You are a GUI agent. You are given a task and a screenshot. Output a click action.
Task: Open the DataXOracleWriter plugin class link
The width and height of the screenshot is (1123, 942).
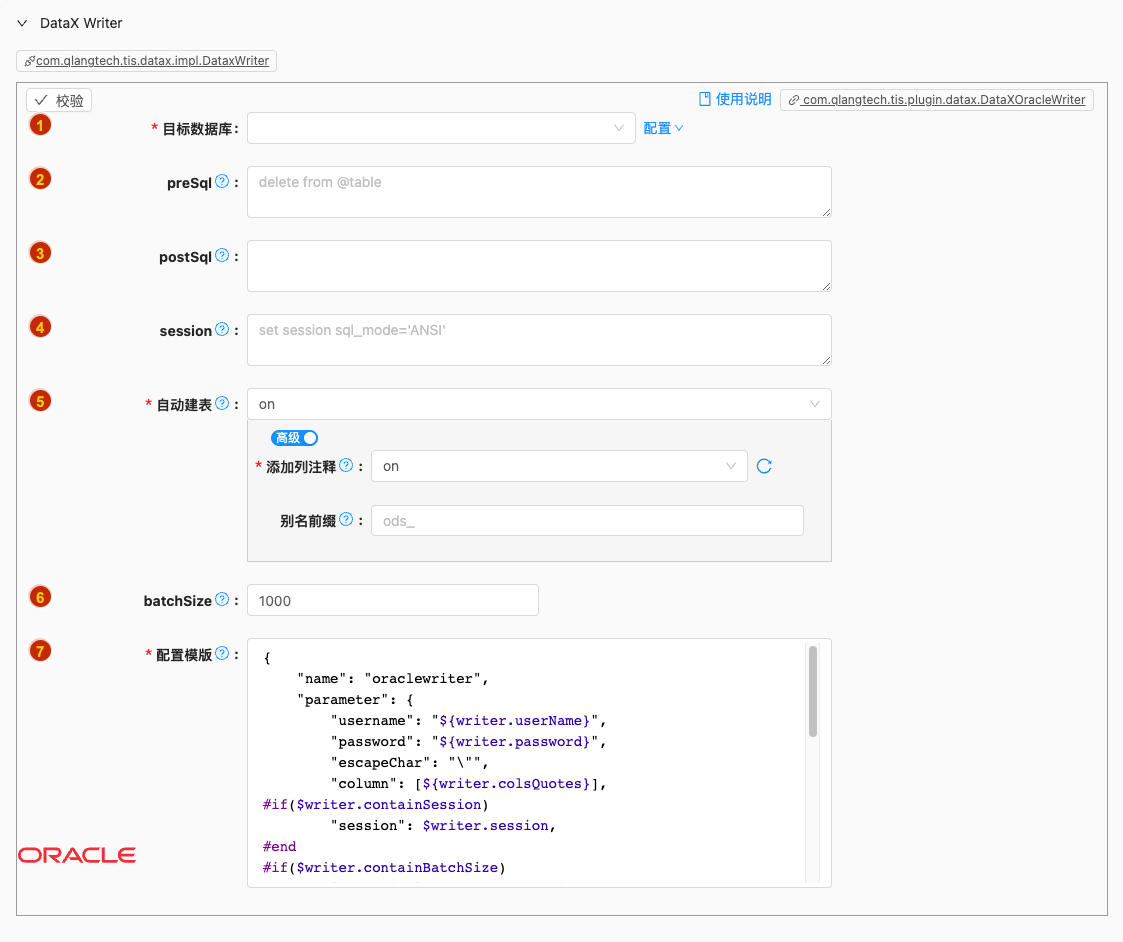(936, 100)
